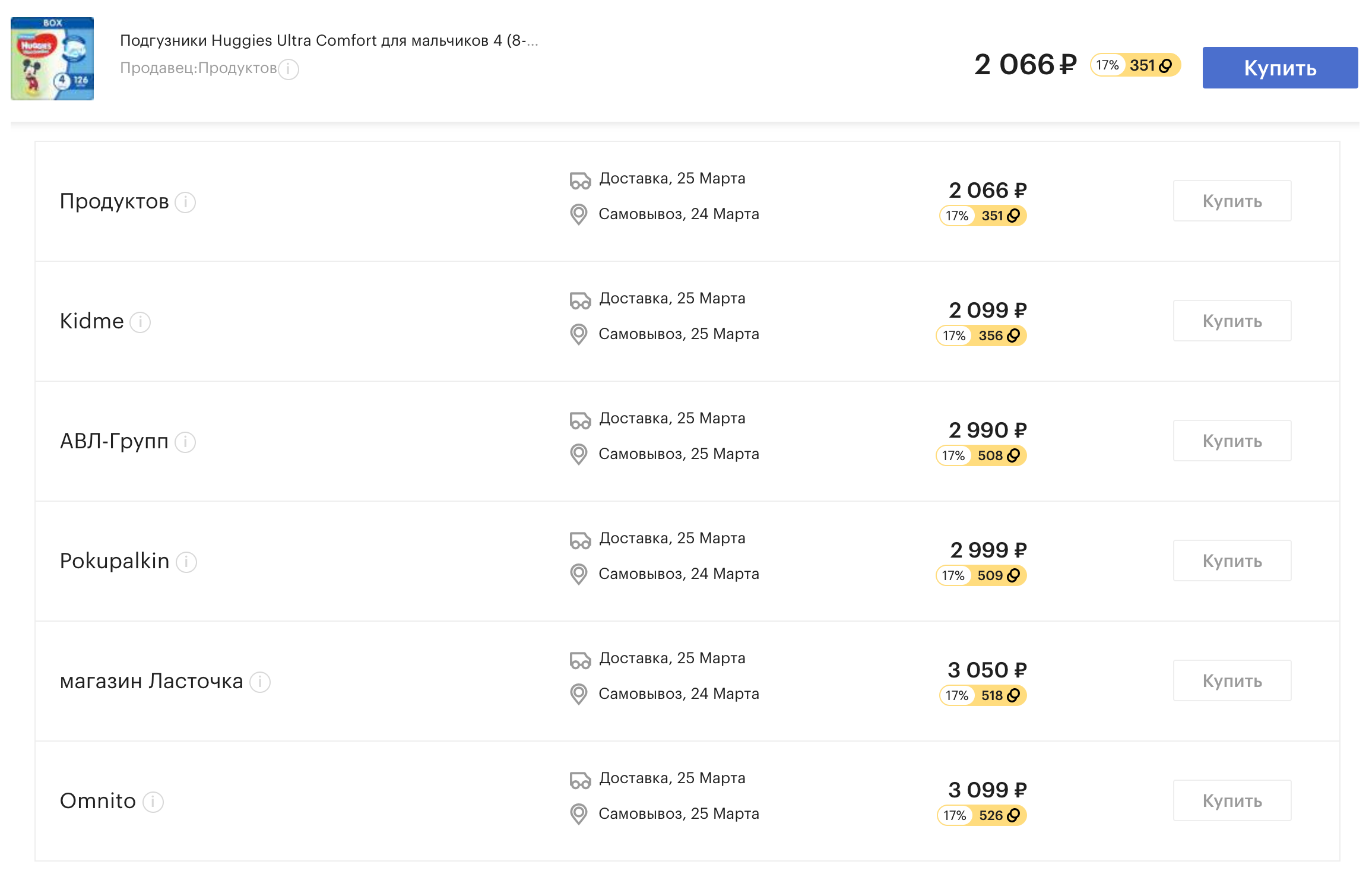1369x896 pixels.
Task: Open Huggies Ultra Comfort product title link
Action: pos(329,40)
